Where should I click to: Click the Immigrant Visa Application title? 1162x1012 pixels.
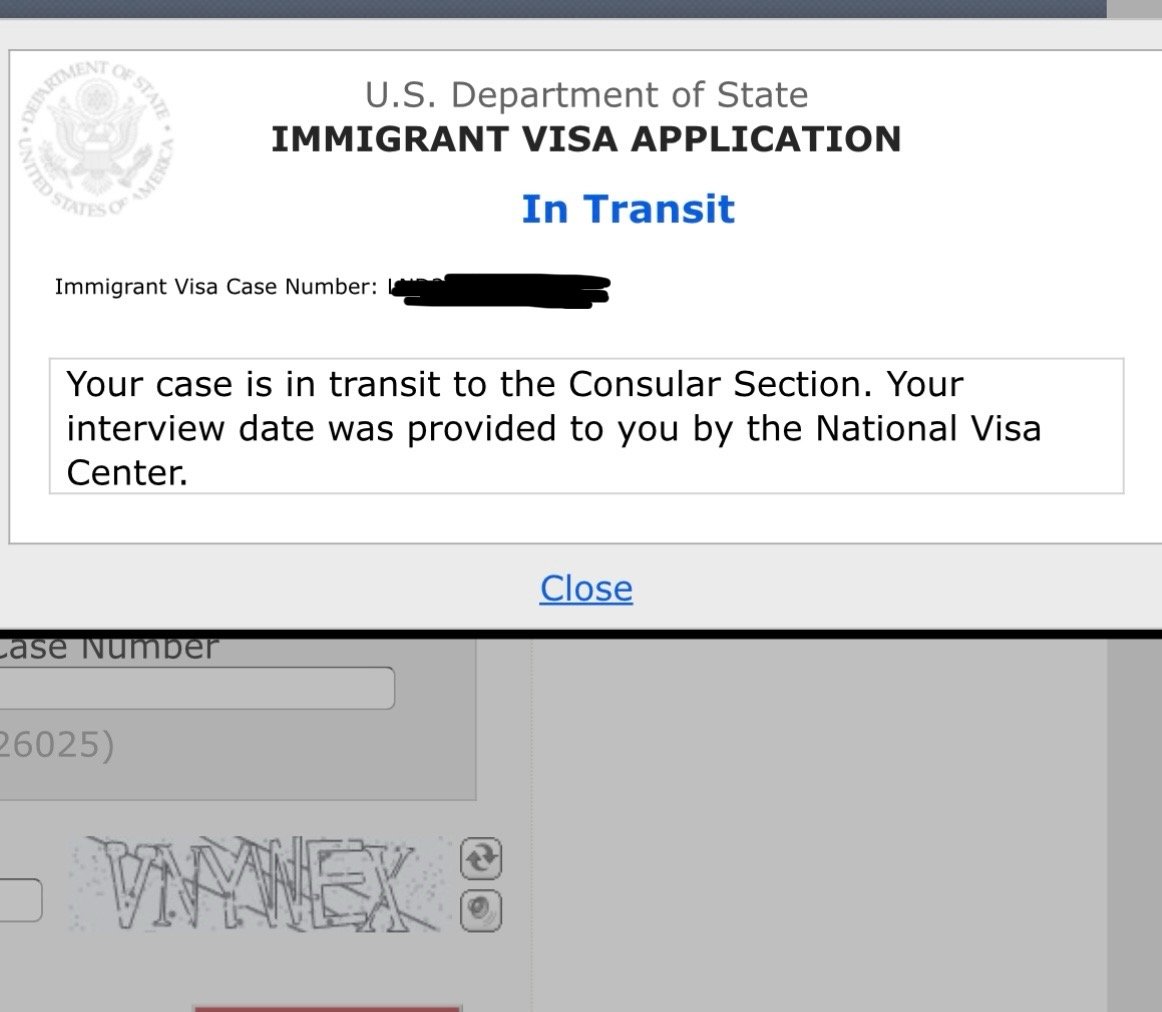pyautogui.click(x=586, y=139)
